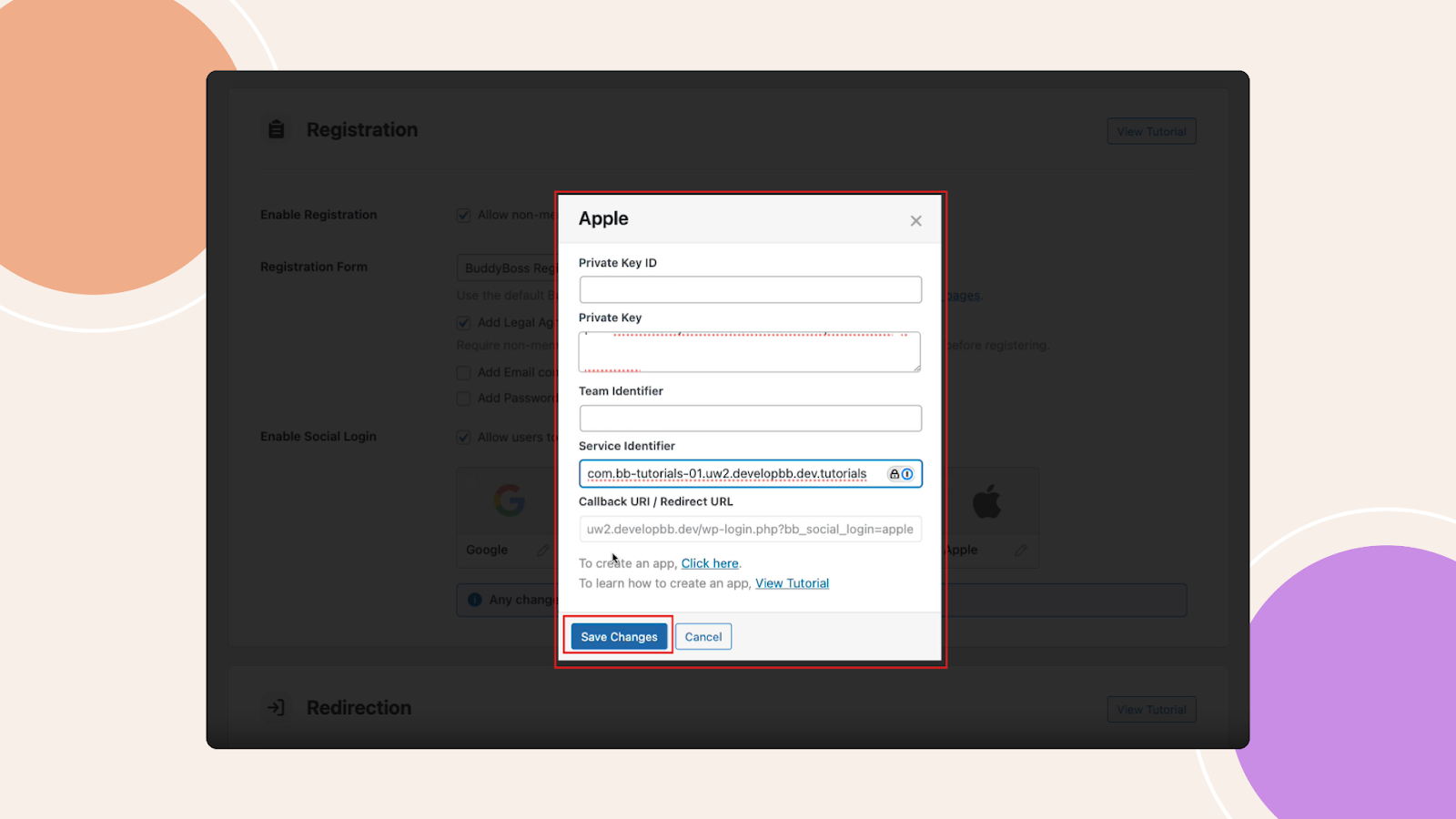Toggle the Add Password confirmation checkbox

point(463,398)
